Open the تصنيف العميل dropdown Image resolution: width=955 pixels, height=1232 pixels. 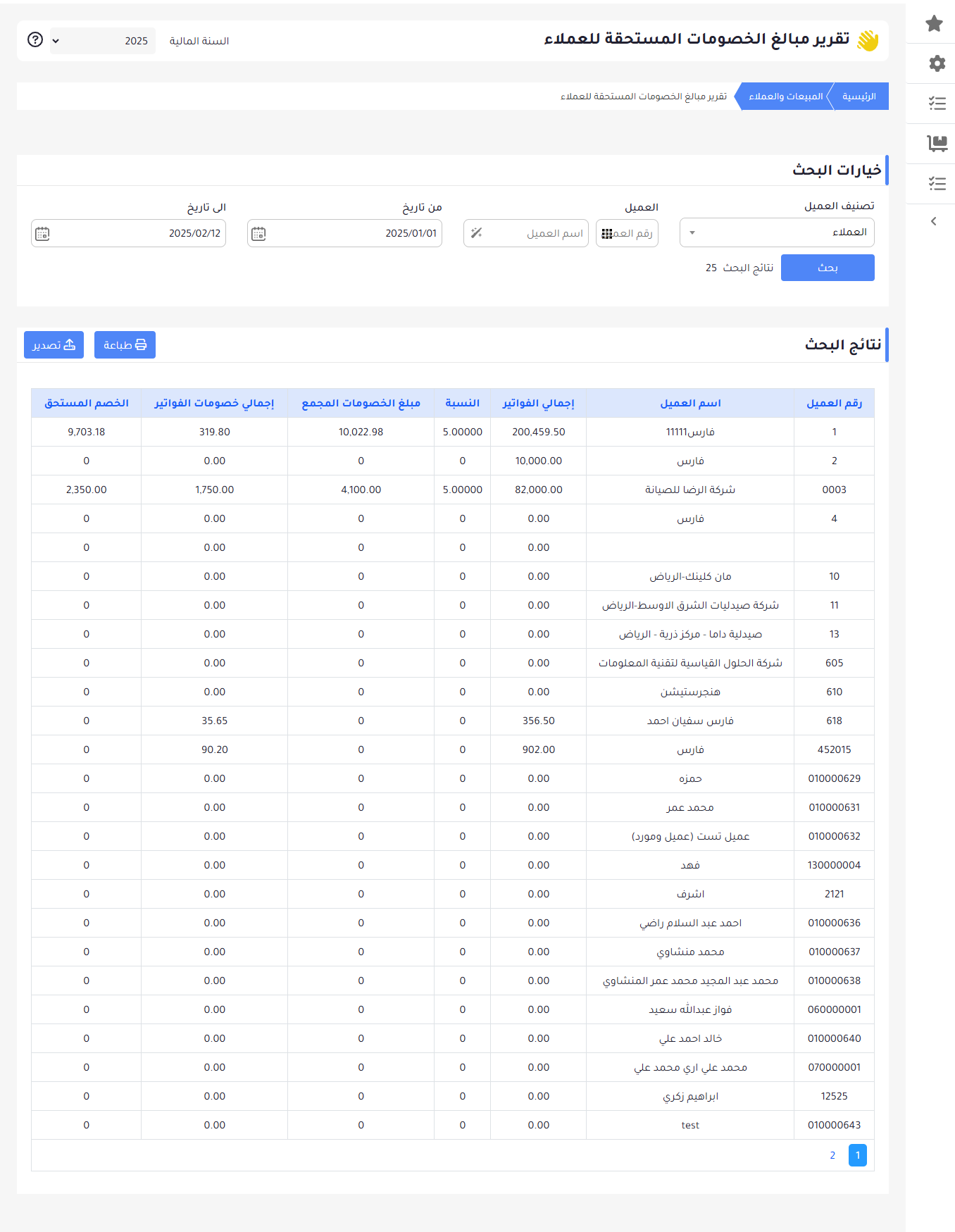tap(777, 232)
